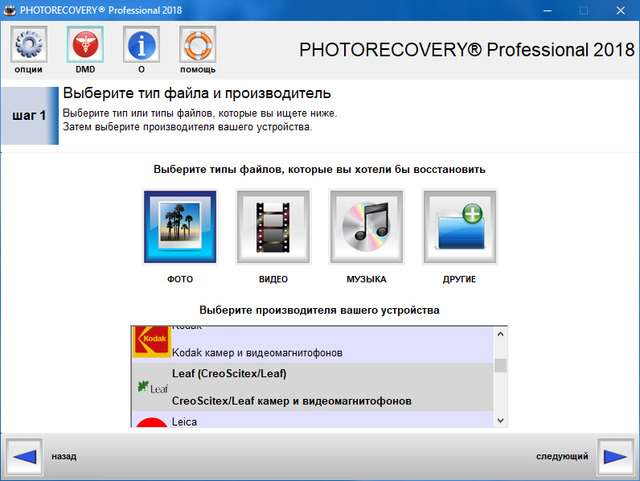This screenshot has width=640, height=481.
Task: Launch the DMD medical icon
Action: point(85,44)
